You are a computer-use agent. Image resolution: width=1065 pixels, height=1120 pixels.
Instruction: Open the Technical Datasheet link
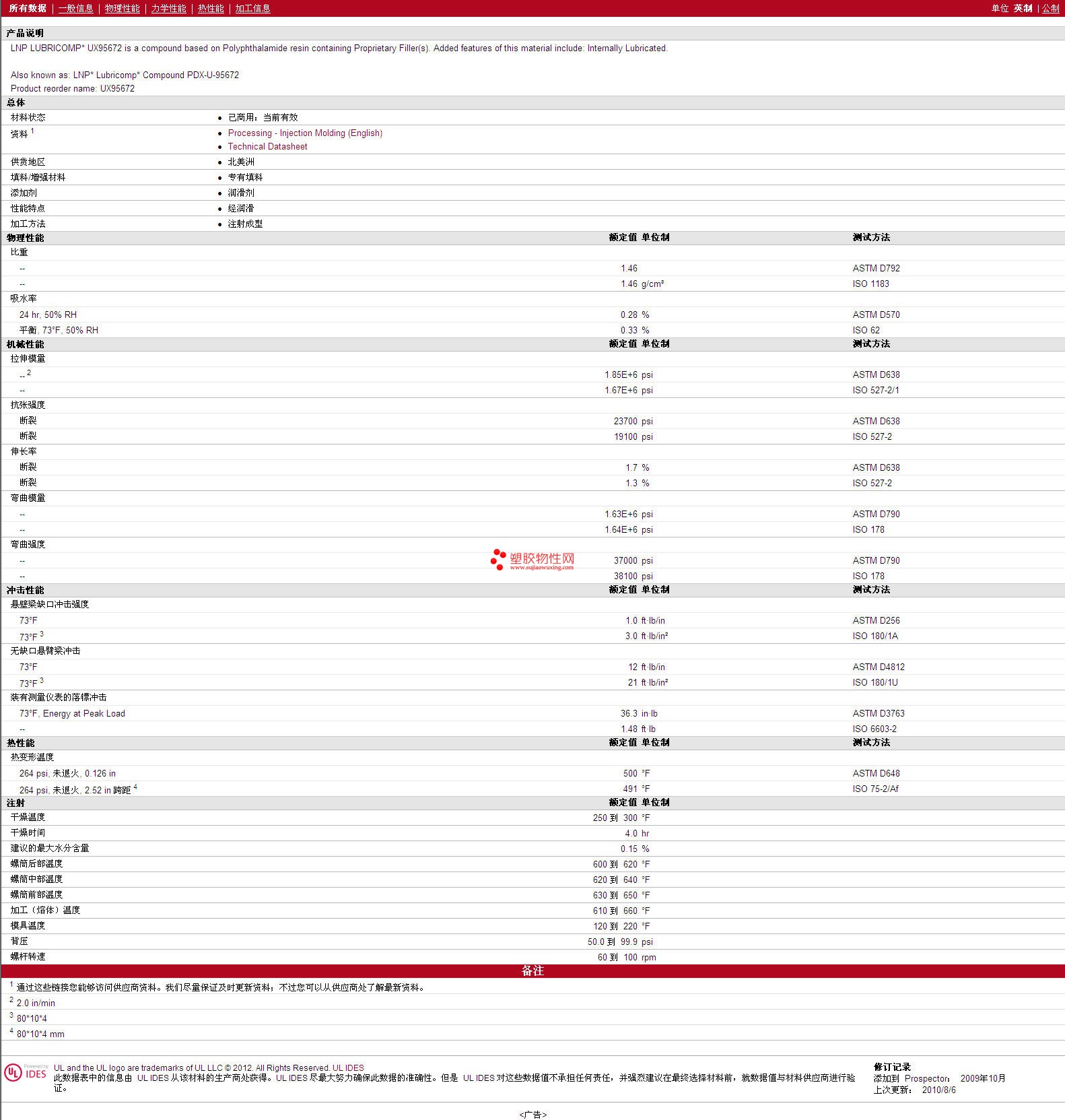point(267,146)
